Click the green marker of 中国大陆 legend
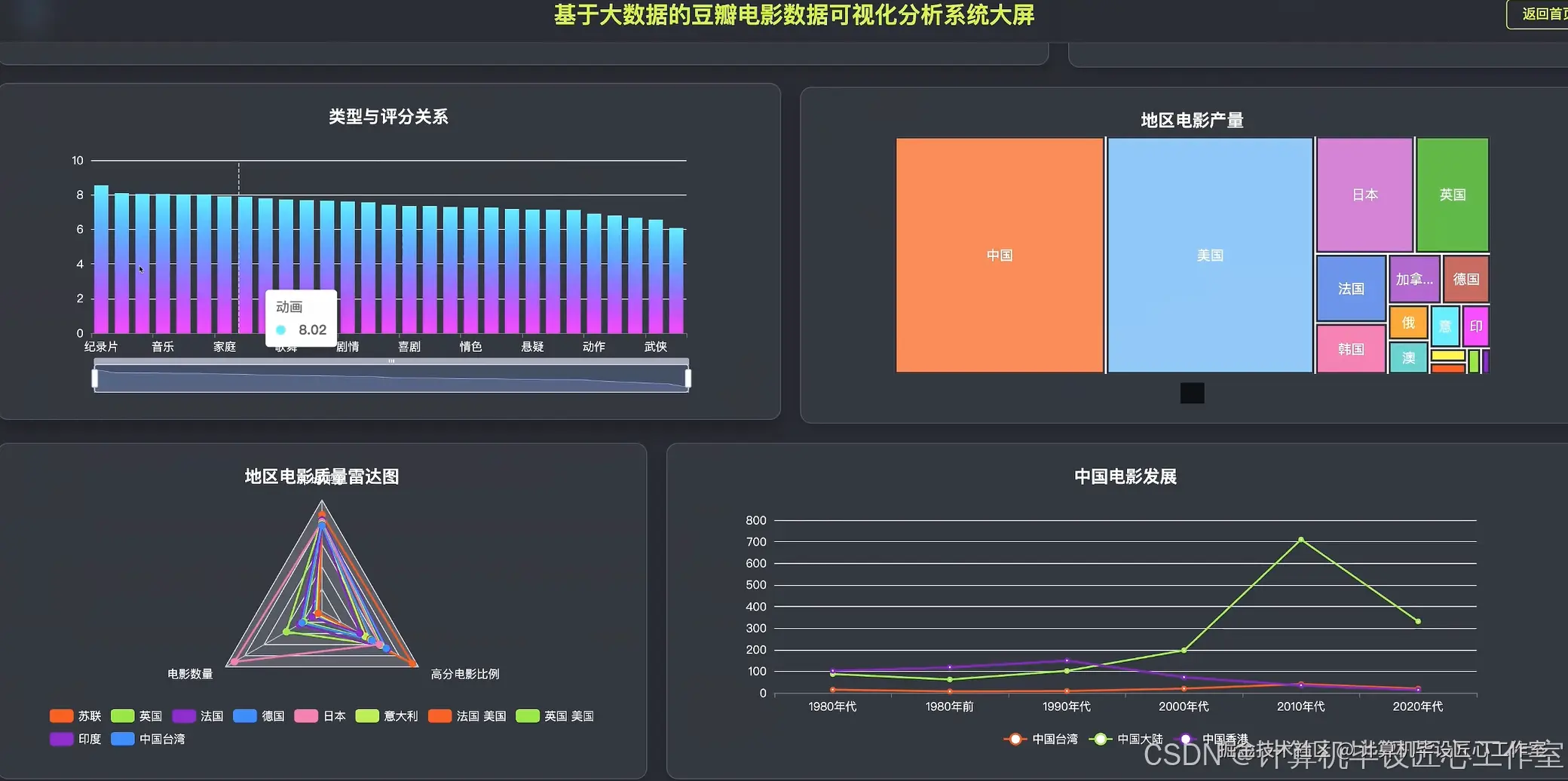 (1101, 739)
